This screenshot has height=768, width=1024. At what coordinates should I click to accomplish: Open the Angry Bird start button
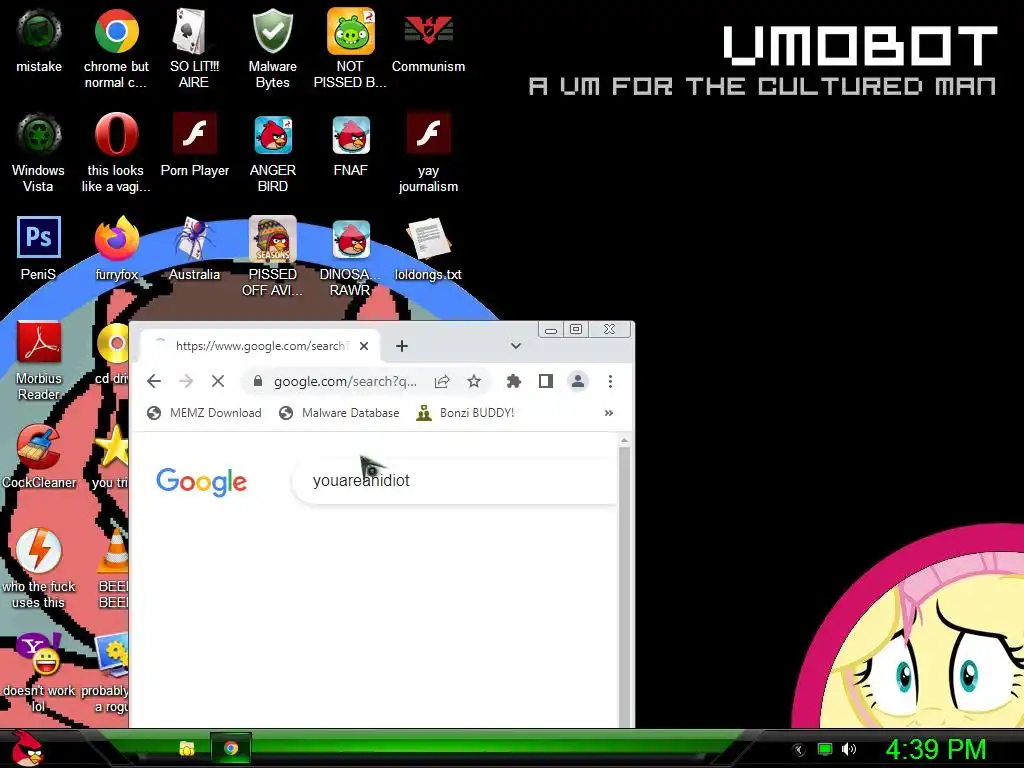[x=27, y=748]
